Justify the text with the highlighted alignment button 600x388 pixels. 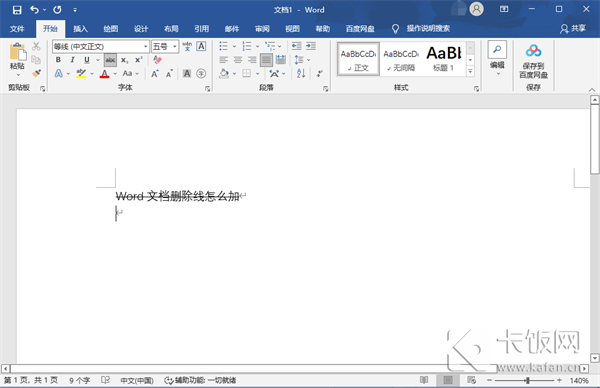pyautogui.click(x=266, y=60)
